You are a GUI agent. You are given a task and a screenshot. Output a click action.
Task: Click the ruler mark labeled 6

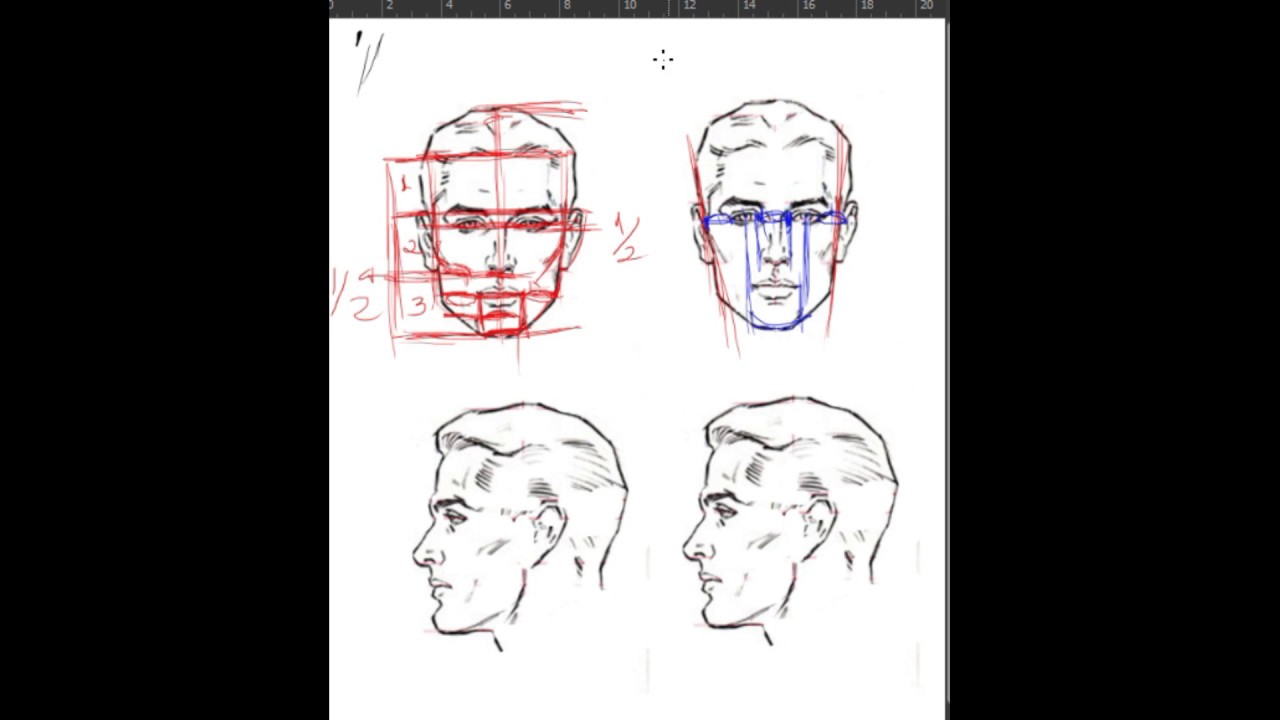point(507,6)
